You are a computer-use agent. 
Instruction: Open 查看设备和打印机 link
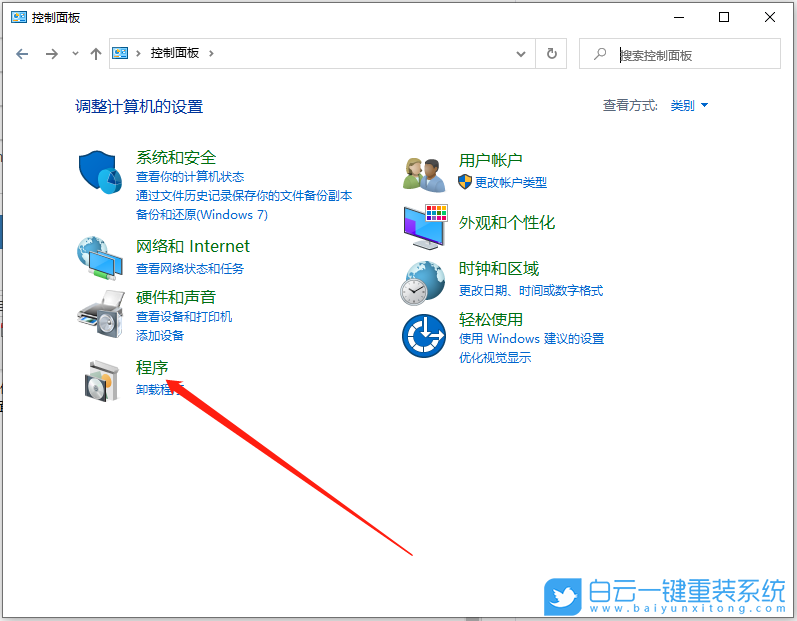[184, 317]
